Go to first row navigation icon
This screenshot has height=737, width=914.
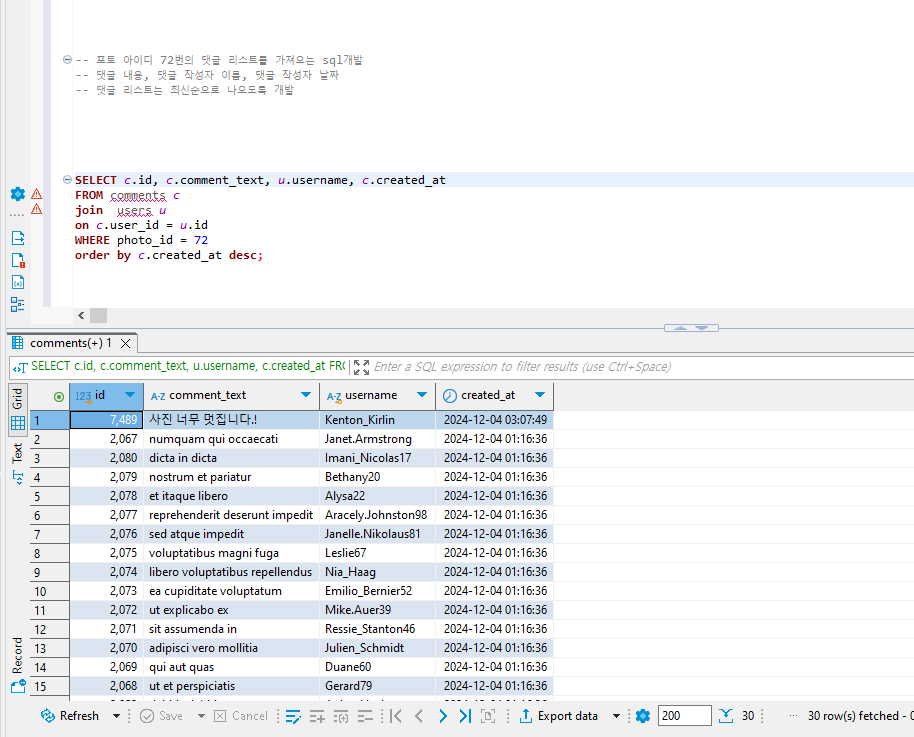click(x=396, y=716)
